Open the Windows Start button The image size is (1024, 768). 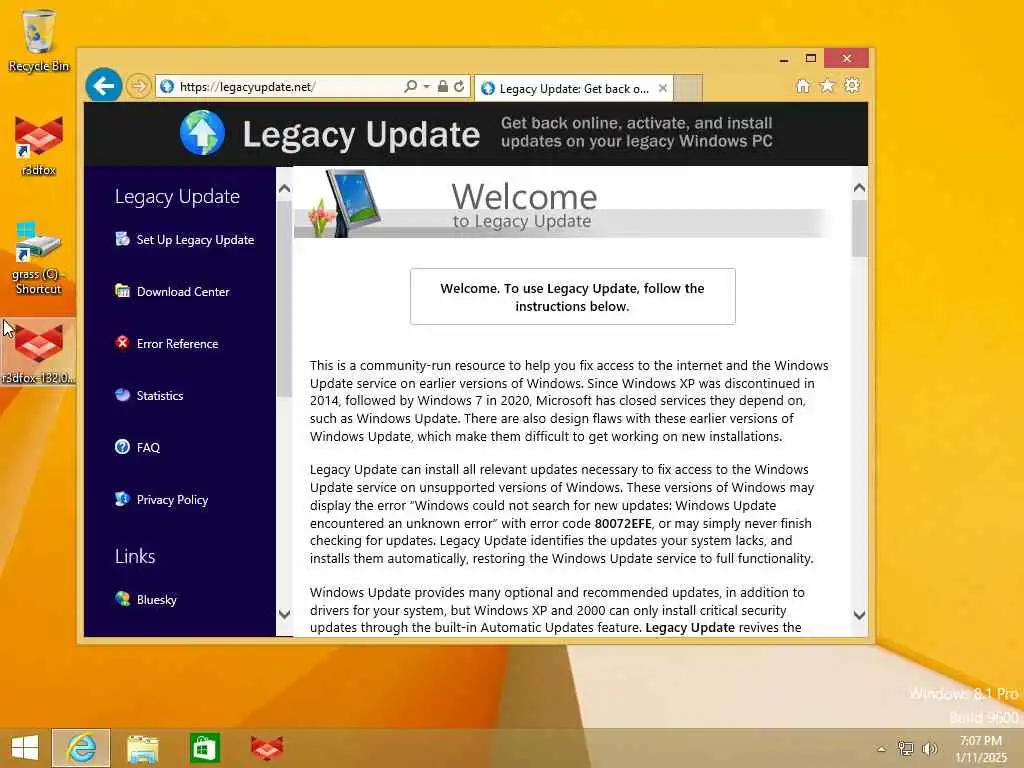tap(25, 748)
